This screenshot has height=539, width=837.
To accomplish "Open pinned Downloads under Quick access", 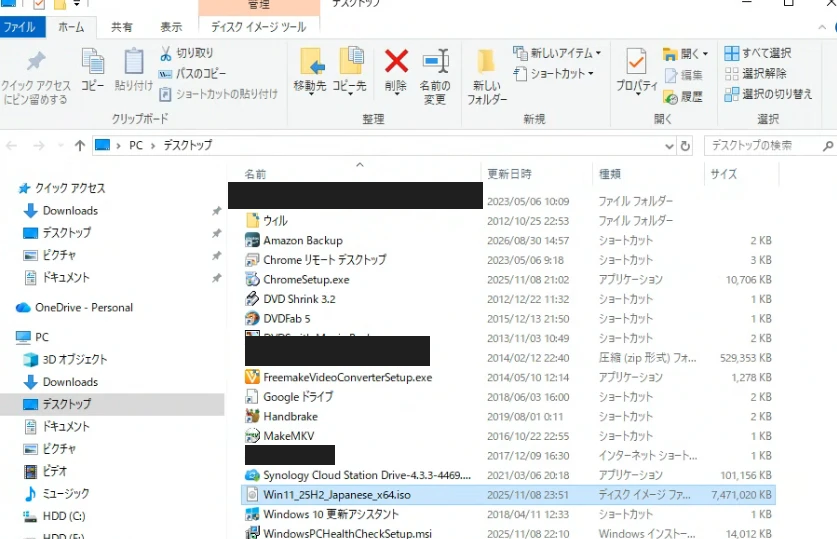I will click(x=61, y=210).
